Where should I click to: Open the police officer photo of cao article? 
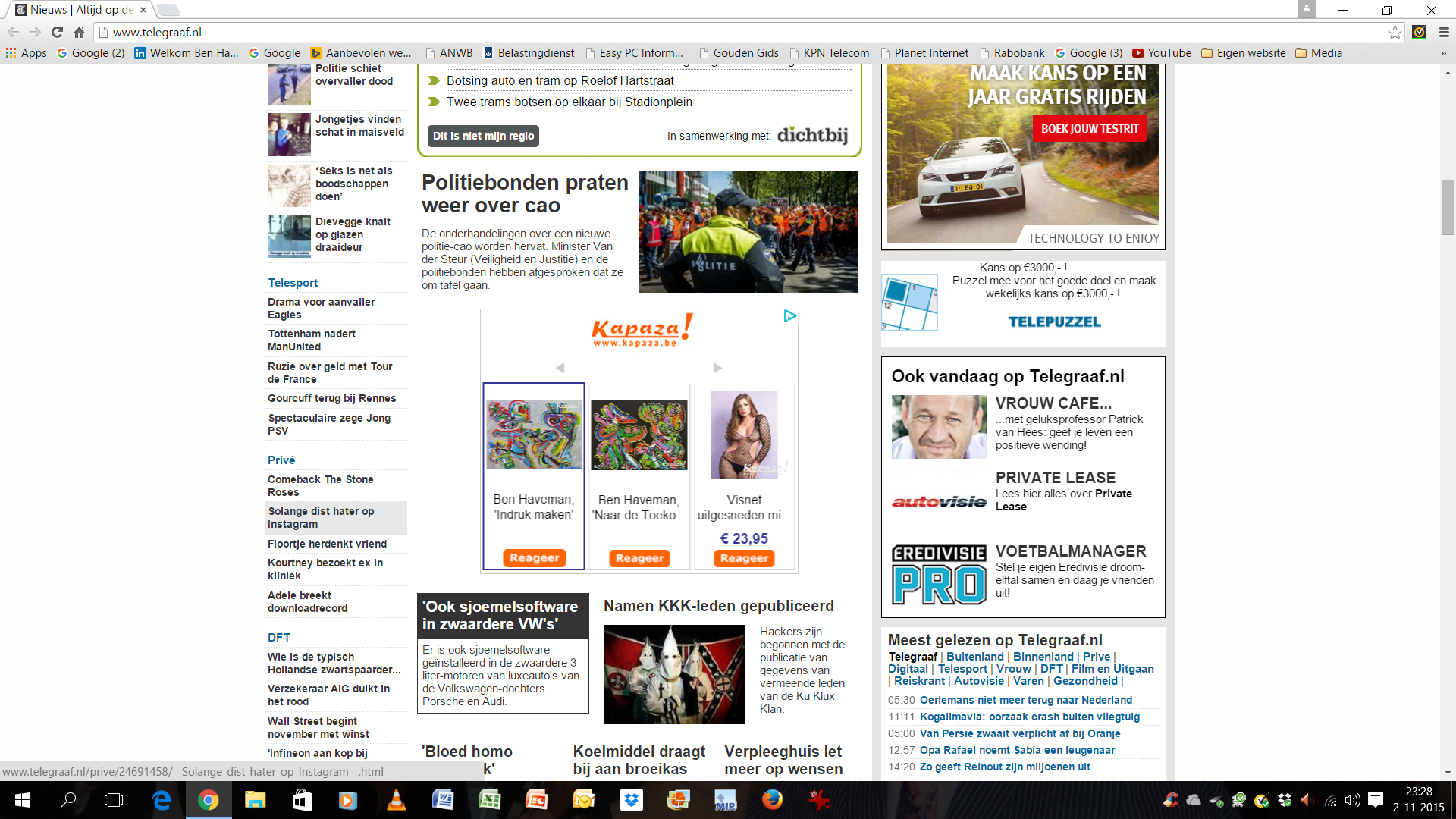pos(748,232)
